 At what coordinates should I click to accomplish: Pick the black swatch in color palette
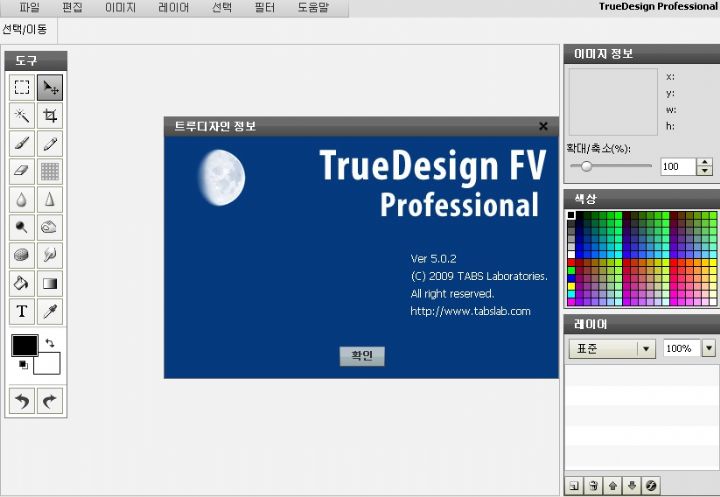coord(571,215)
